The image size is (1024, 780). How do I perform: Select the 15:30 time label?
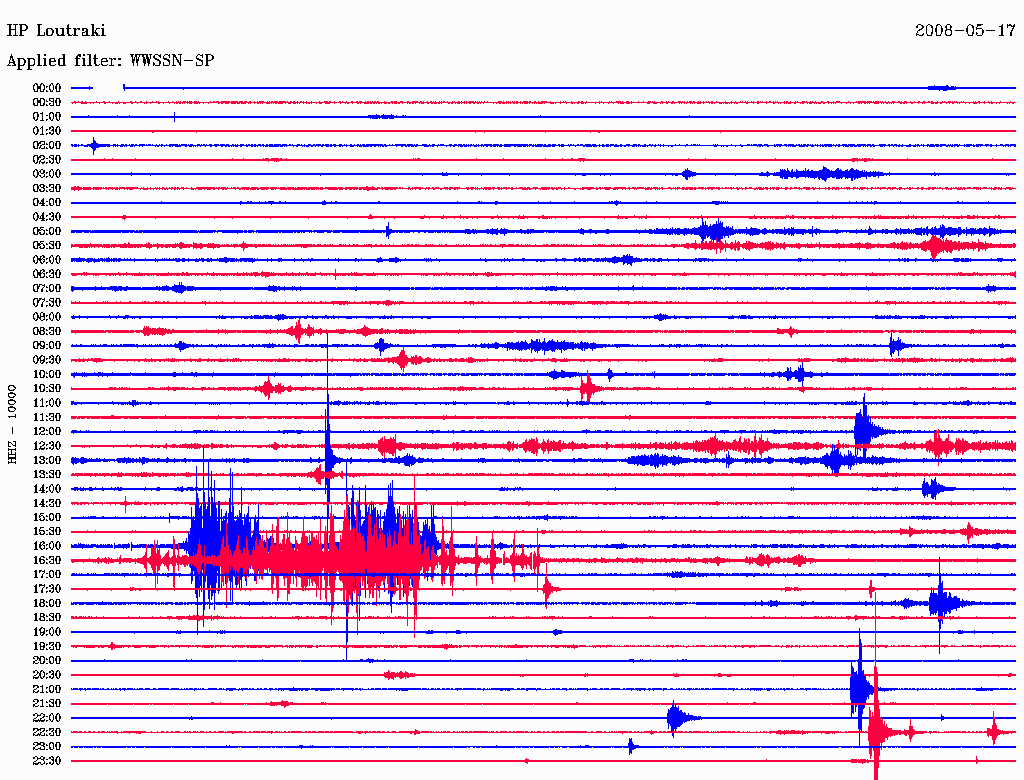coord(47,532)
